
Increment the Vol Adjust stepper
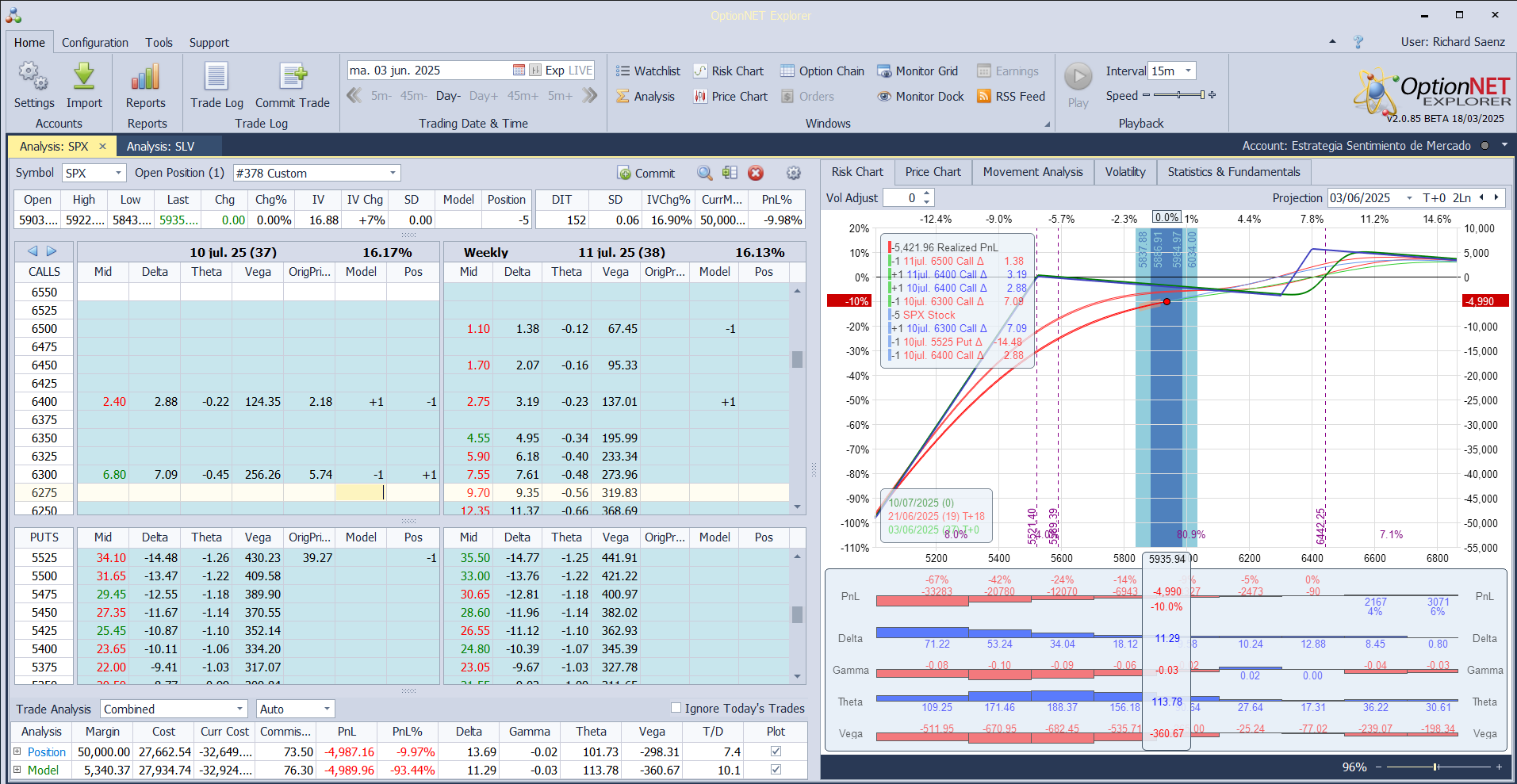[x=927, y=193]
